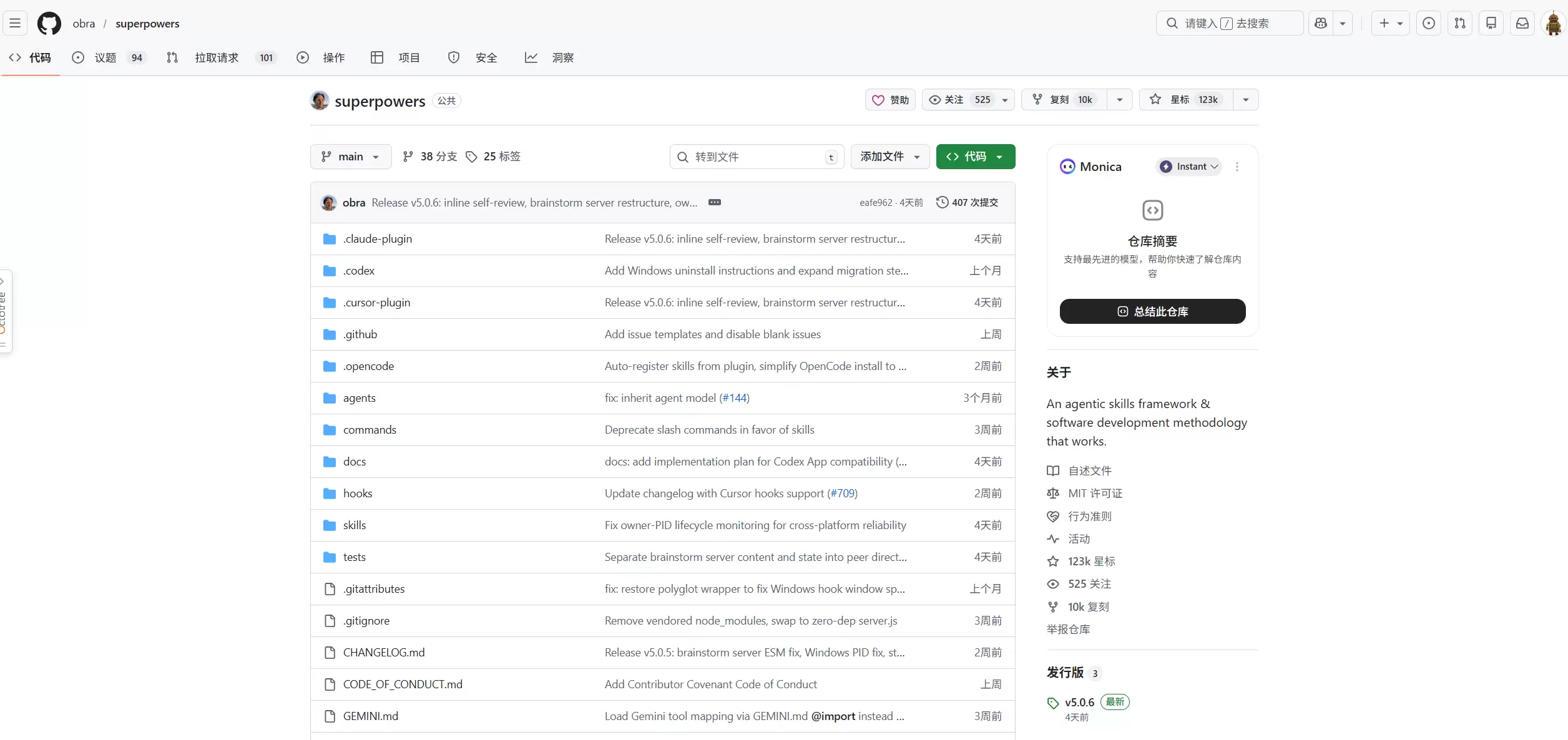
Task: Toggle star on the superpowers repository
Action: coord(1186,100)
